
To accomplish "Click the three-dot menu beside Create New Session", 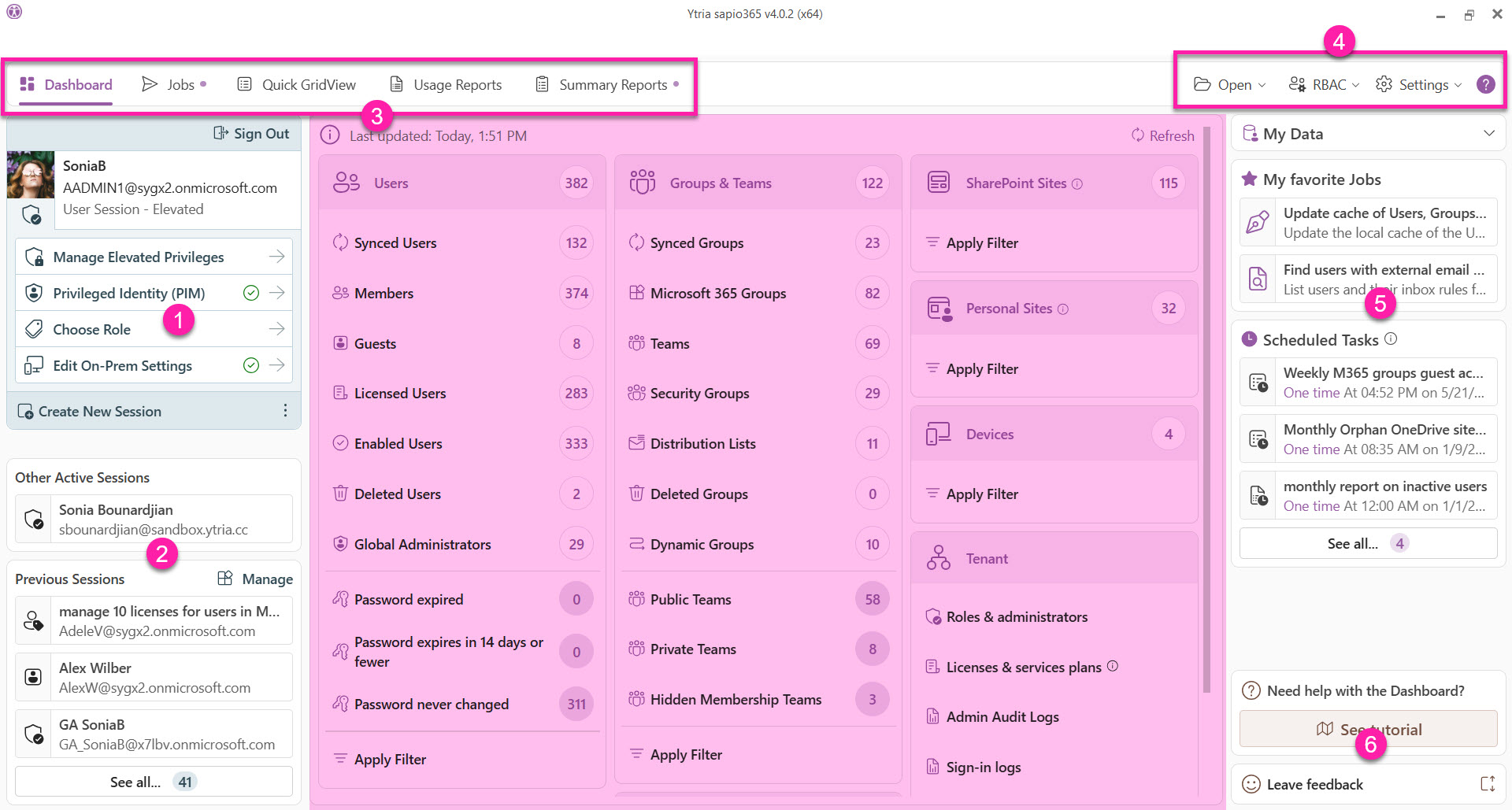I will click(285, 411).
